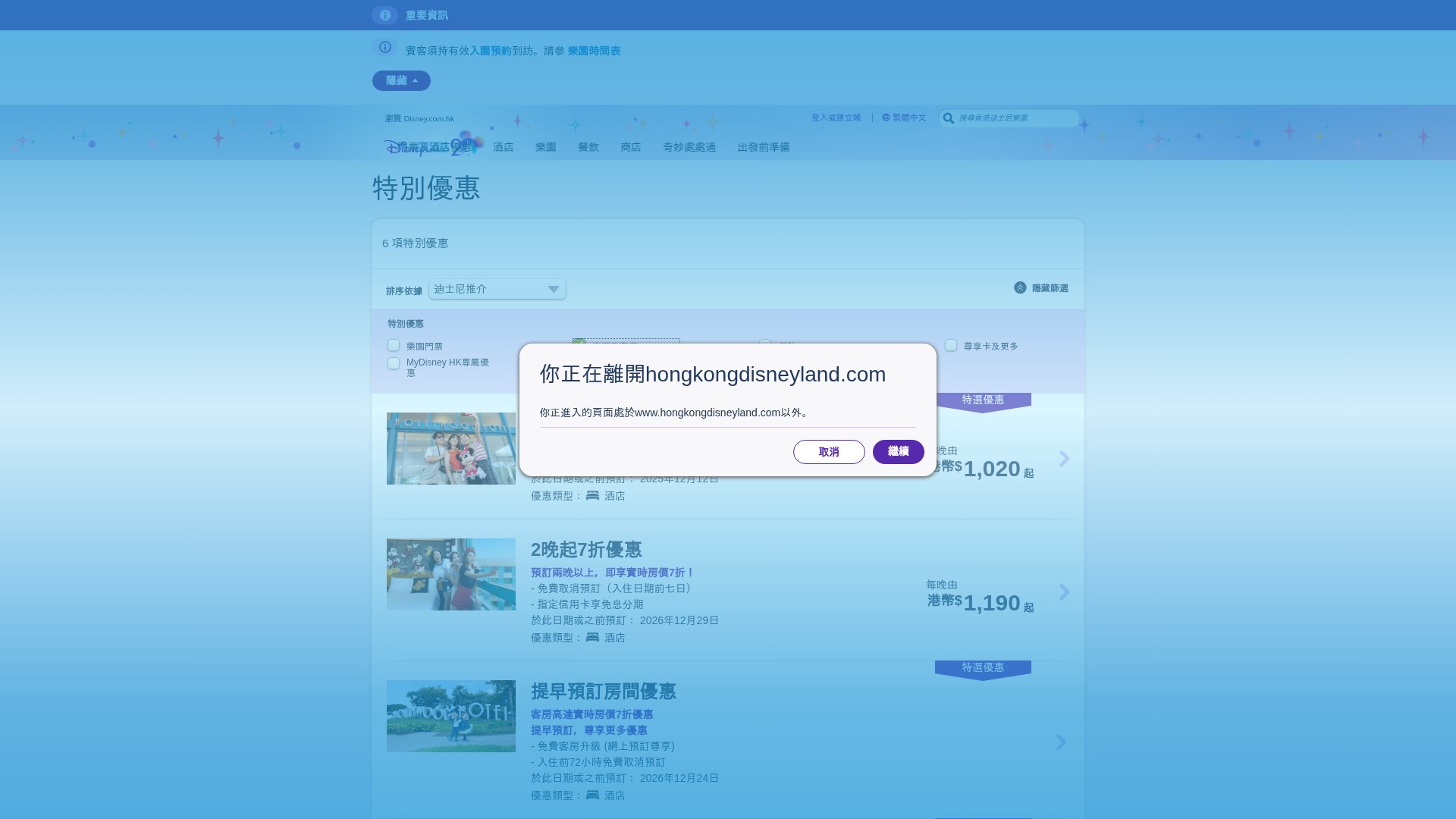Click the 隱藏篩選 text to hide filters
Screen dimensions: 1456x819
[1050, 288]
